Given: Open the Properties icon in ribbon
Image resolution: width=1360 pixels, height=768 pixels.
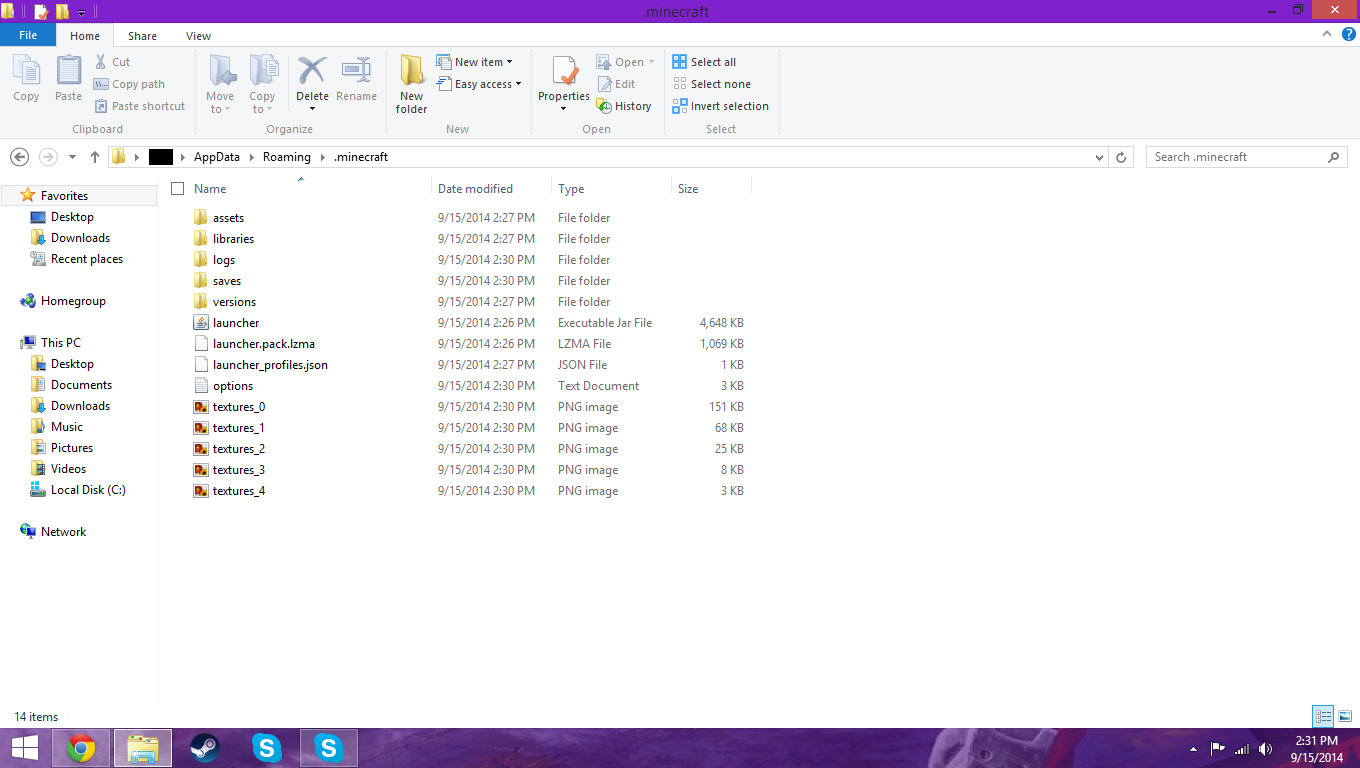Looking at the screenshot, I should (564, 74).
